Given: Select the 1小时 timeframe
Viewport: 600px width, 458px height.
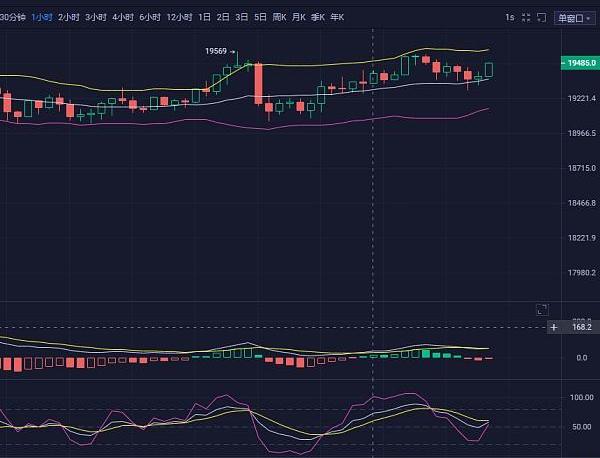Looking at the screenshot, I should tap(42, 17).
